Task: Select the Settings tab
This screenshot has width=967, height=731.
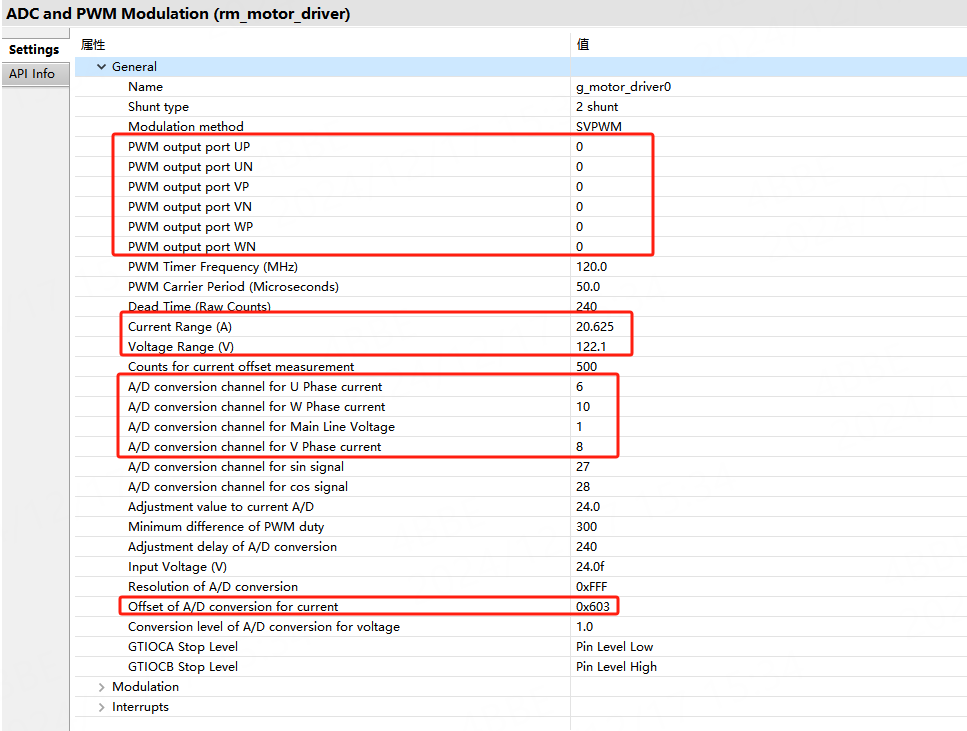Action: (x=34, y=50)
